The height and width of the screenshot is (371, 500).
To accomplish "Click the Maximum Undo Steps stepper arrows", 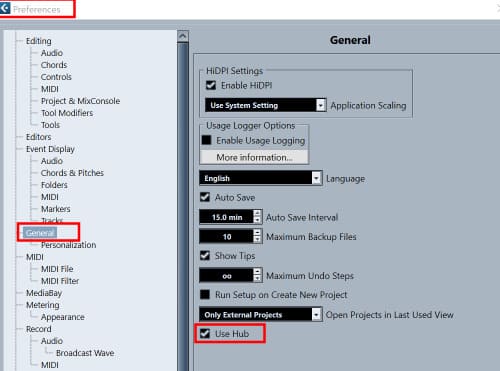I will tap(257, 275).
